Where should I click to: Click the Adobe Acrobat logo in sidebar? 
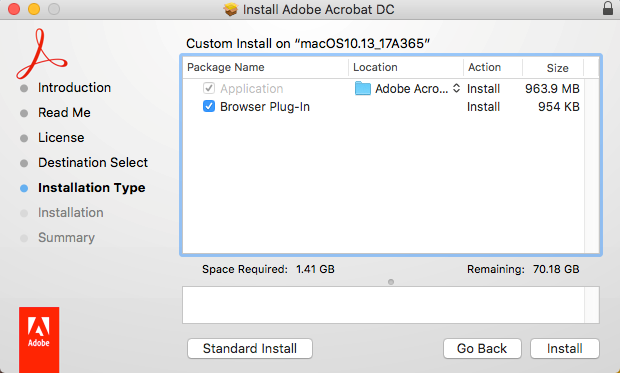coord(42,54)
